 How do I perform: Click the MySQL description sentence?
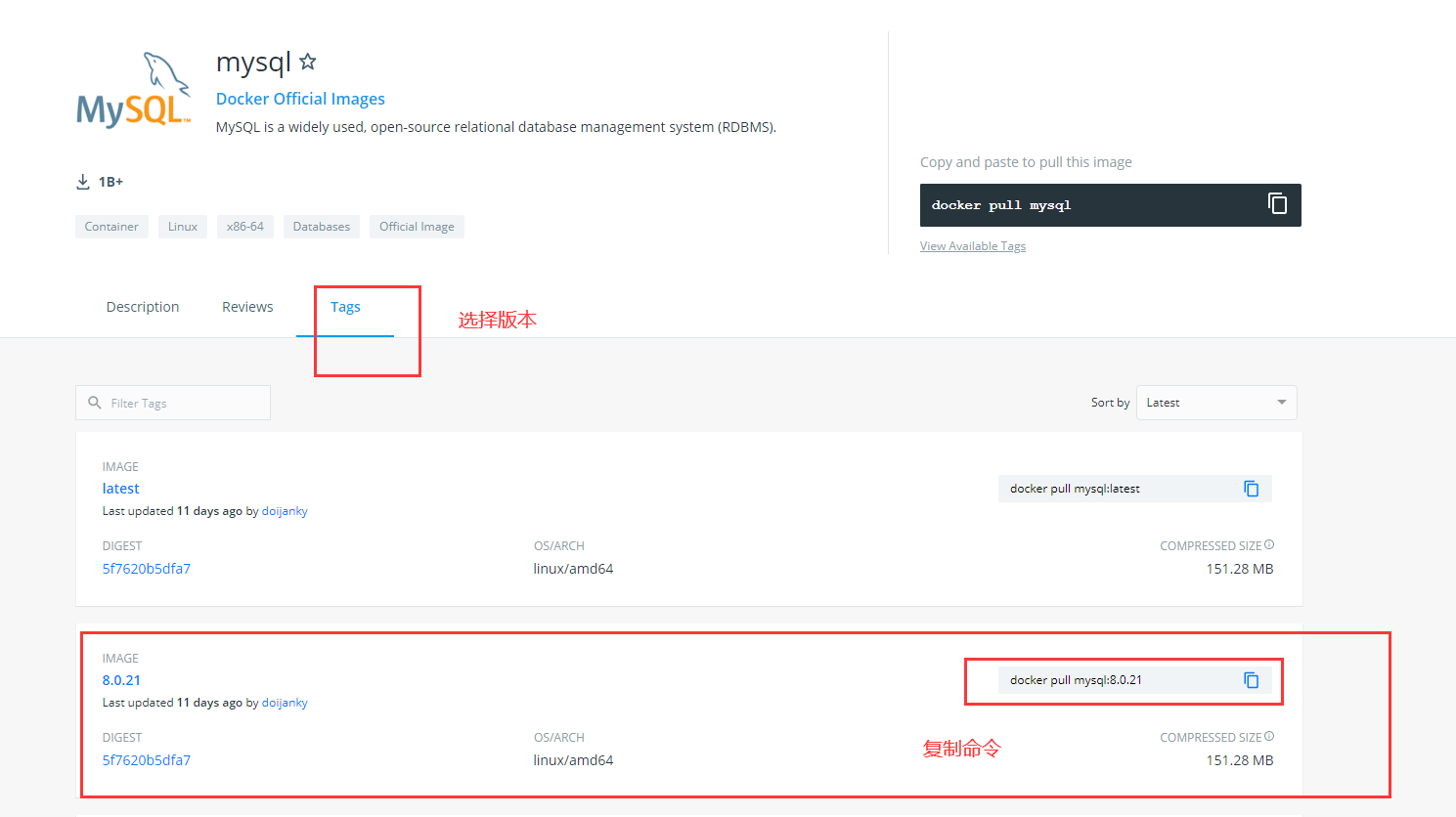coord(496,127)
